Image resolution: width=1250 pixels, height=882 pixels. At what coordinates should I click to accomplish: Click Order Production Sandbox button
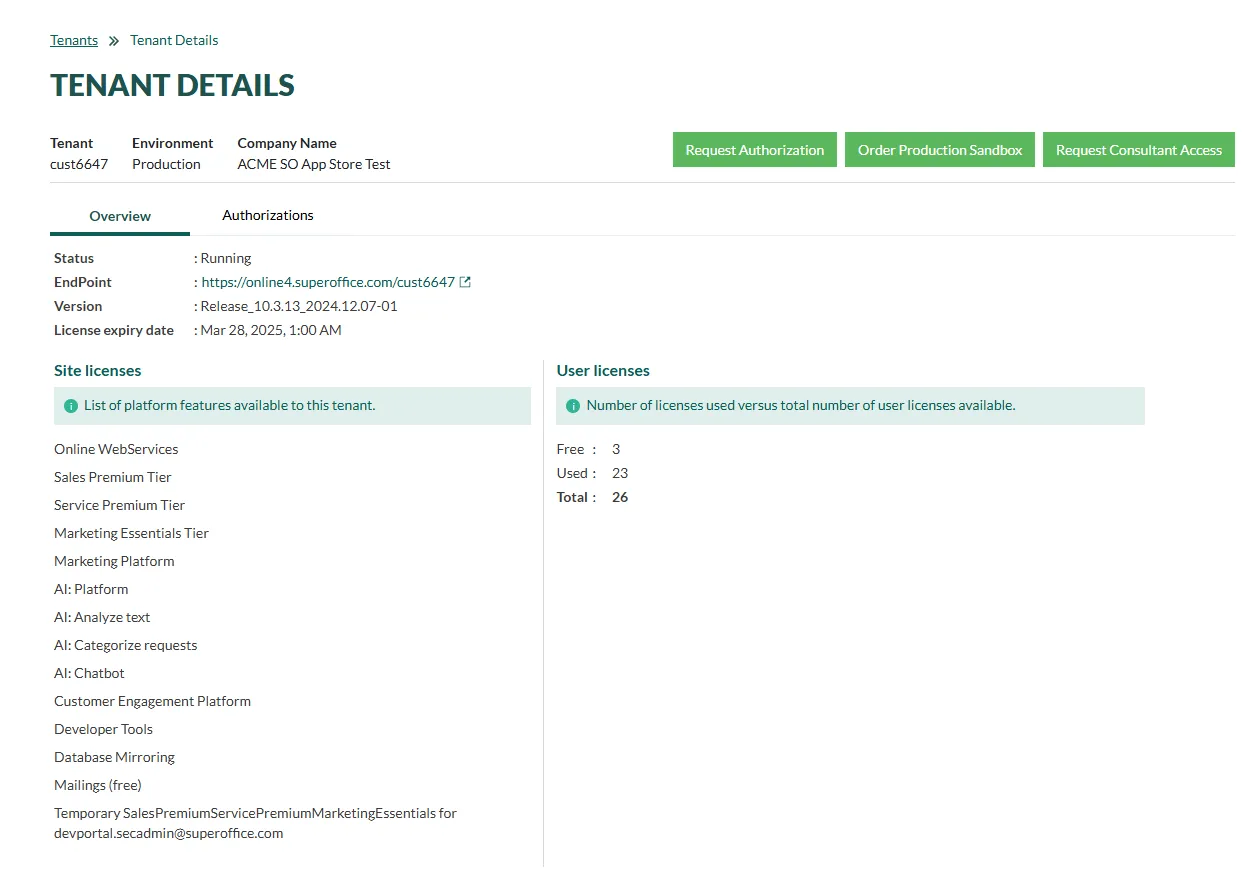click(939, 150)
